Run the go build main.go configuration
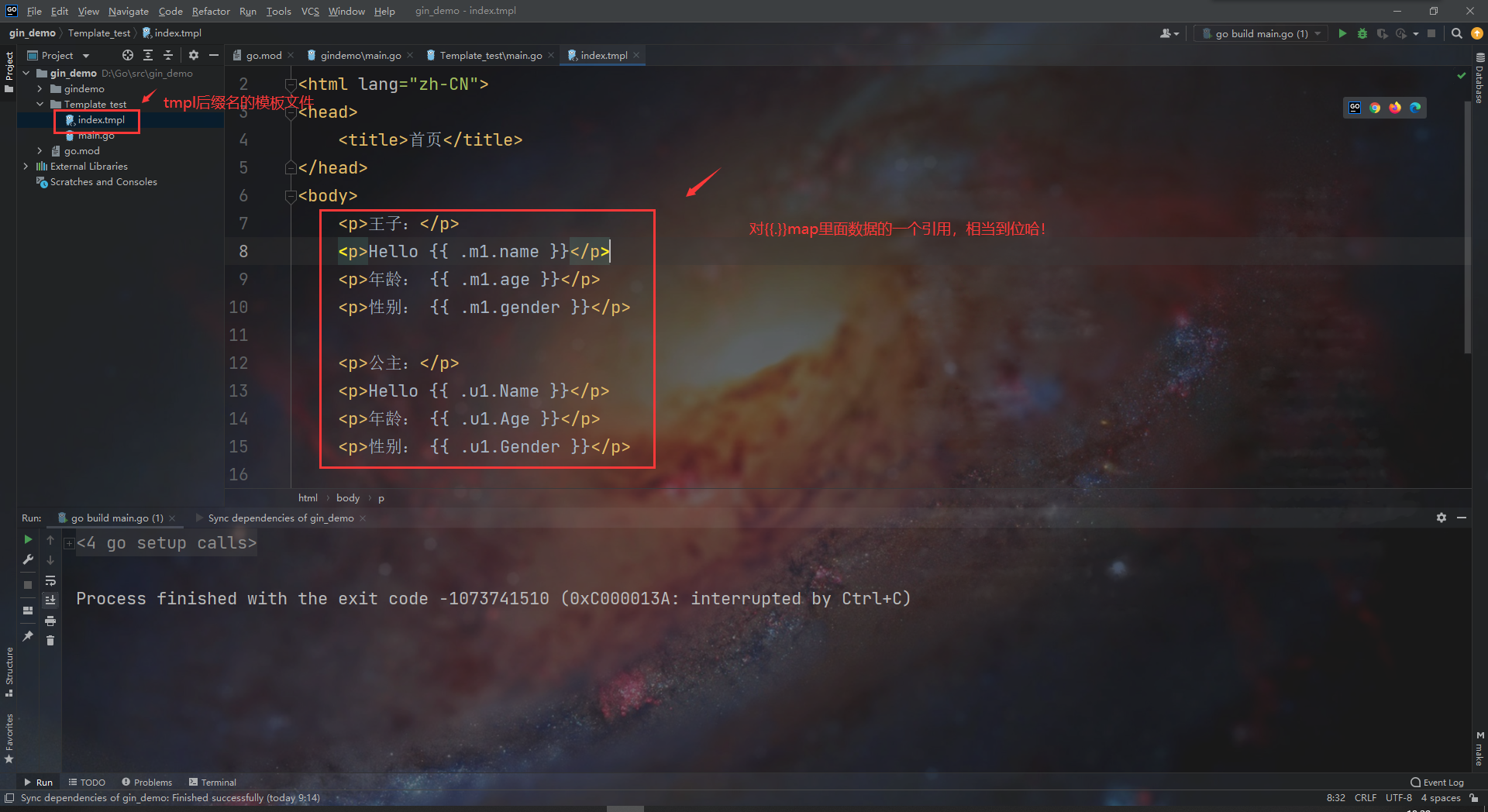Image resolution: width=1488 pixels, height=812 pixels. point(1343,33)
